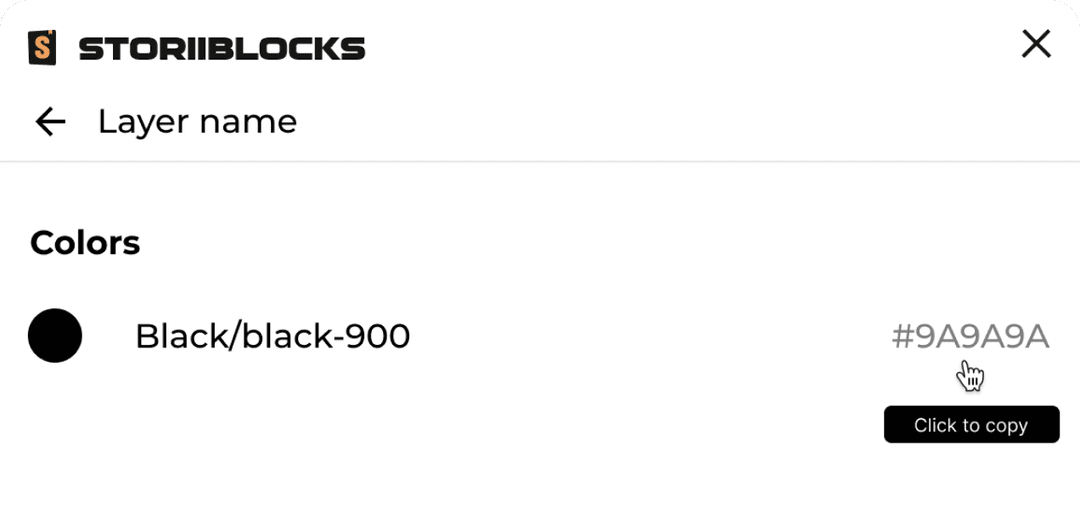
Task: Select the Black/black-900 color row label
Action: tap(272, 336)
